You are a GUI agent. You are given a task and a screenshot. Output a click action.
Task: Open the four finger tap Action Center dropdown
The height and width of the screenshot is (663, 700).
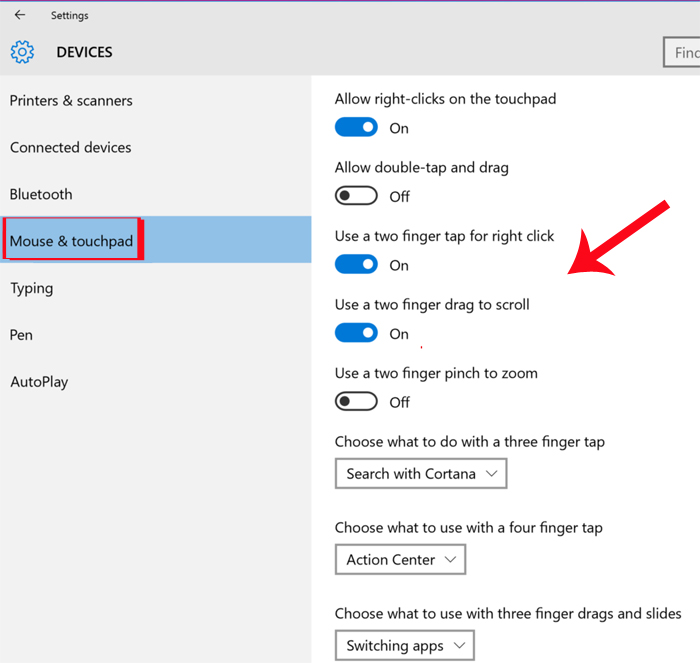pos(400,560)
